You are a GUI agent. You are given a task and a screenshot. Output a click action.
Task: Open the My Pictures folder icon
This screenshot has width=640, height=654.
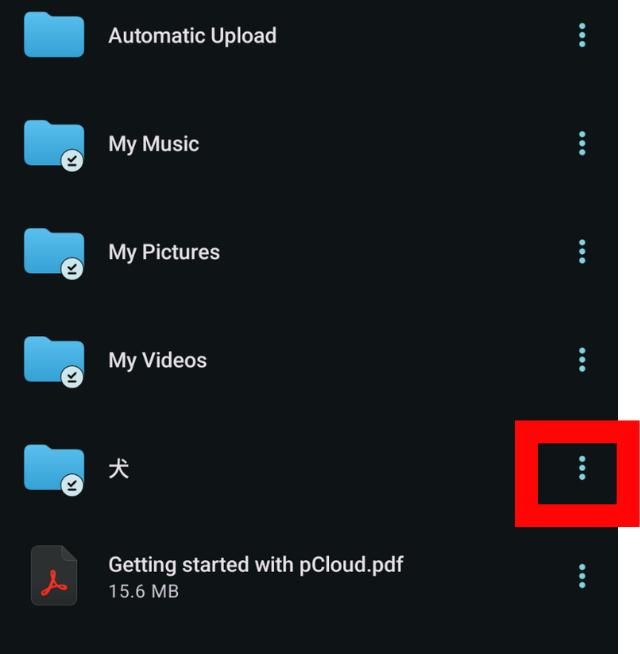pos(54,251)
